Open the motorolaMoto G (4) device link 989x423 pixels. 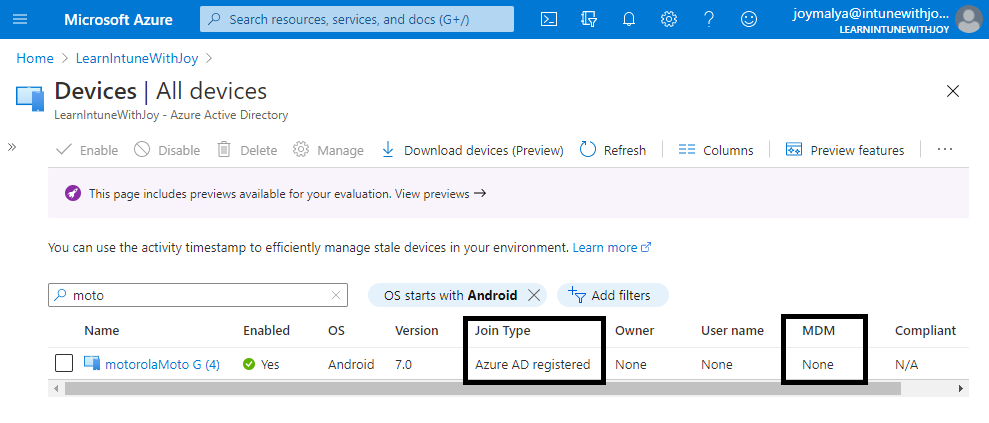[162, 364]
